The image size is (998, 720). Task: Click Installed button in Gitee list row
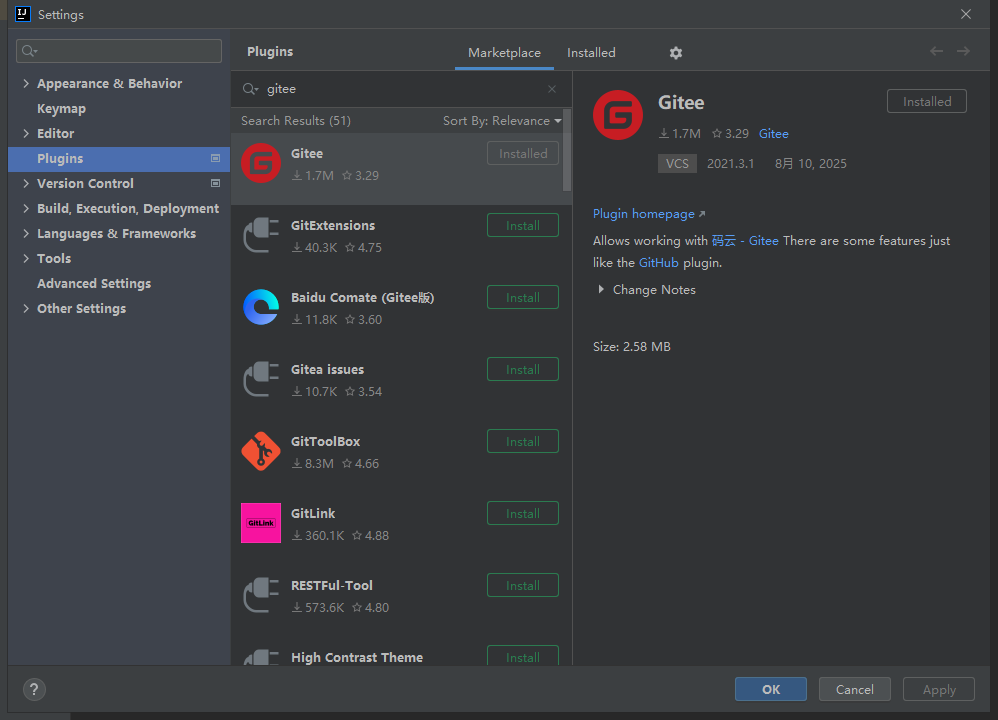523,153
